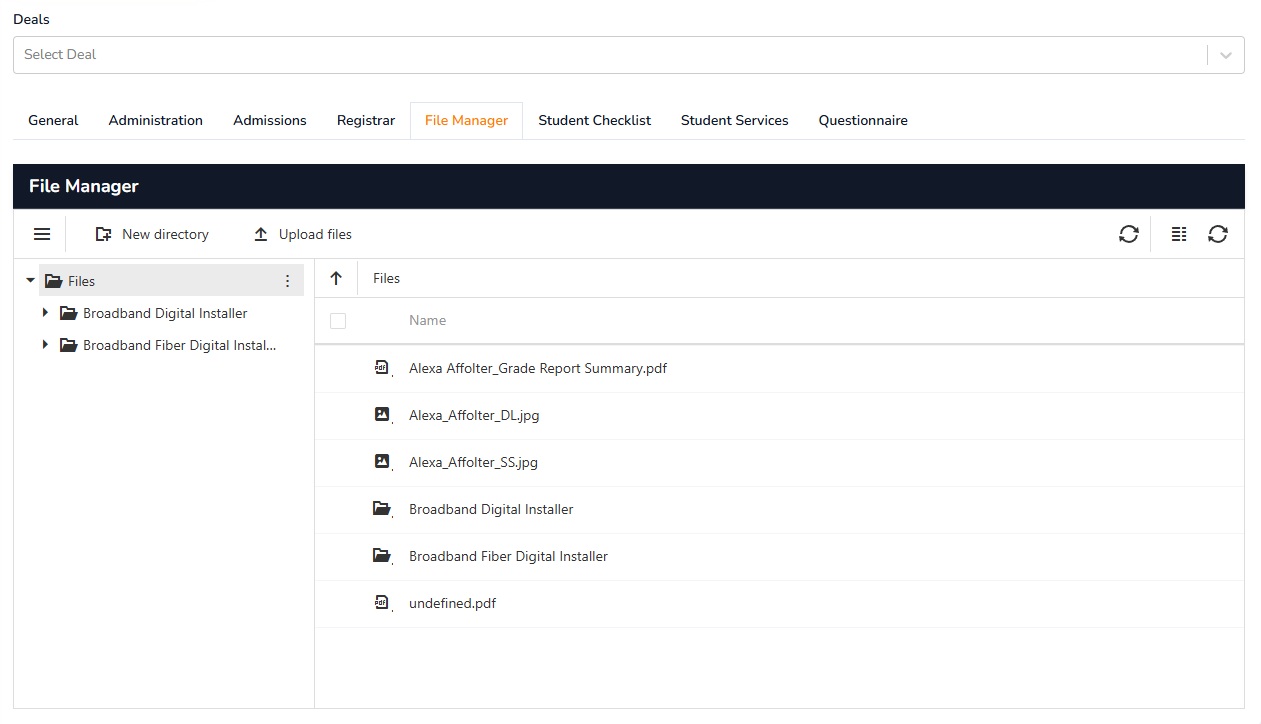Switch to the Questionnaire tab
This screenshot has width=1261, height=724.
click(862, 120)
